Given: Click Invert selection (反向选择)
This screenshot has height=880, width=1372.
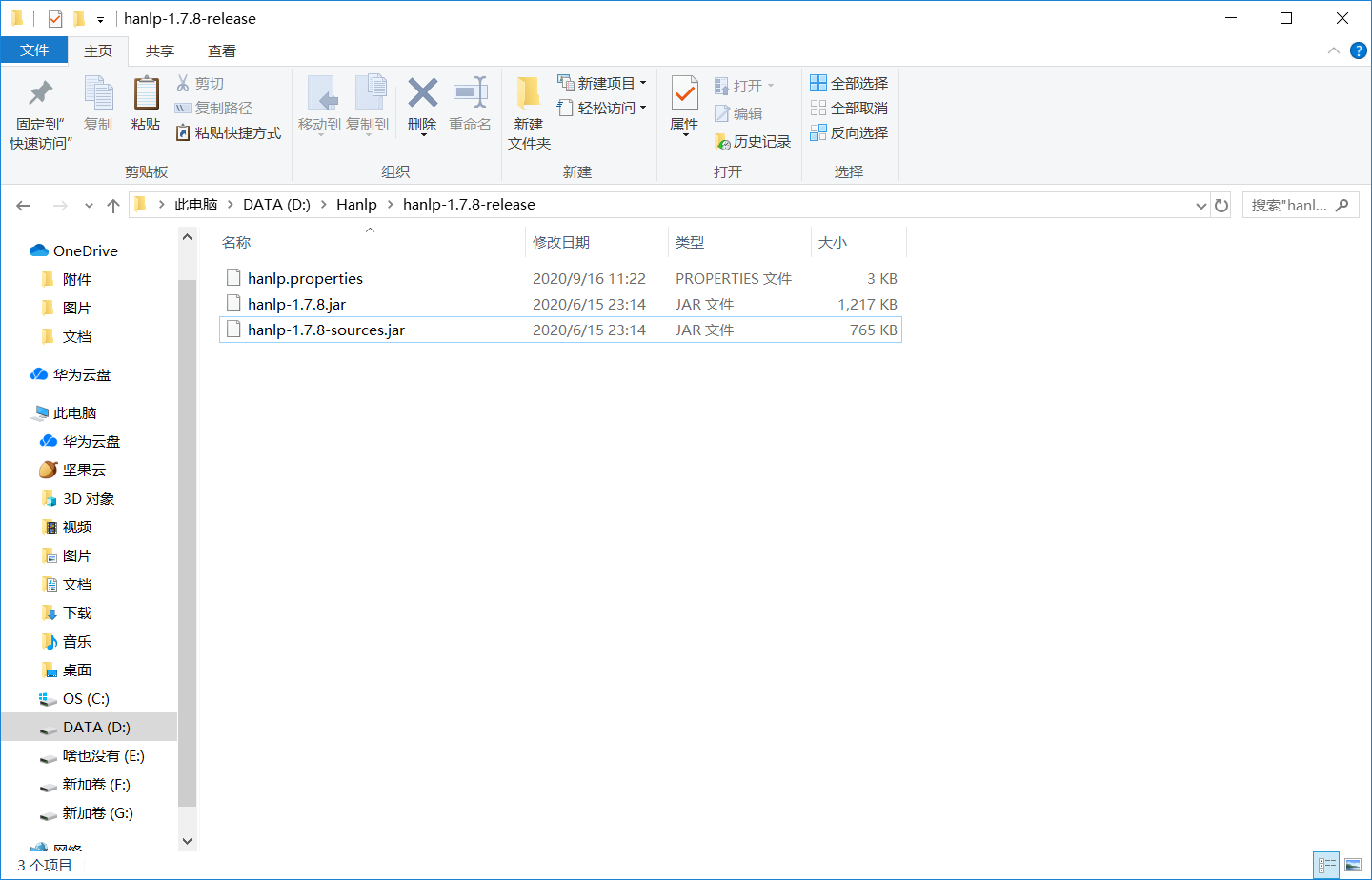Looking at the screenshot, I should (x=849, y=133).
